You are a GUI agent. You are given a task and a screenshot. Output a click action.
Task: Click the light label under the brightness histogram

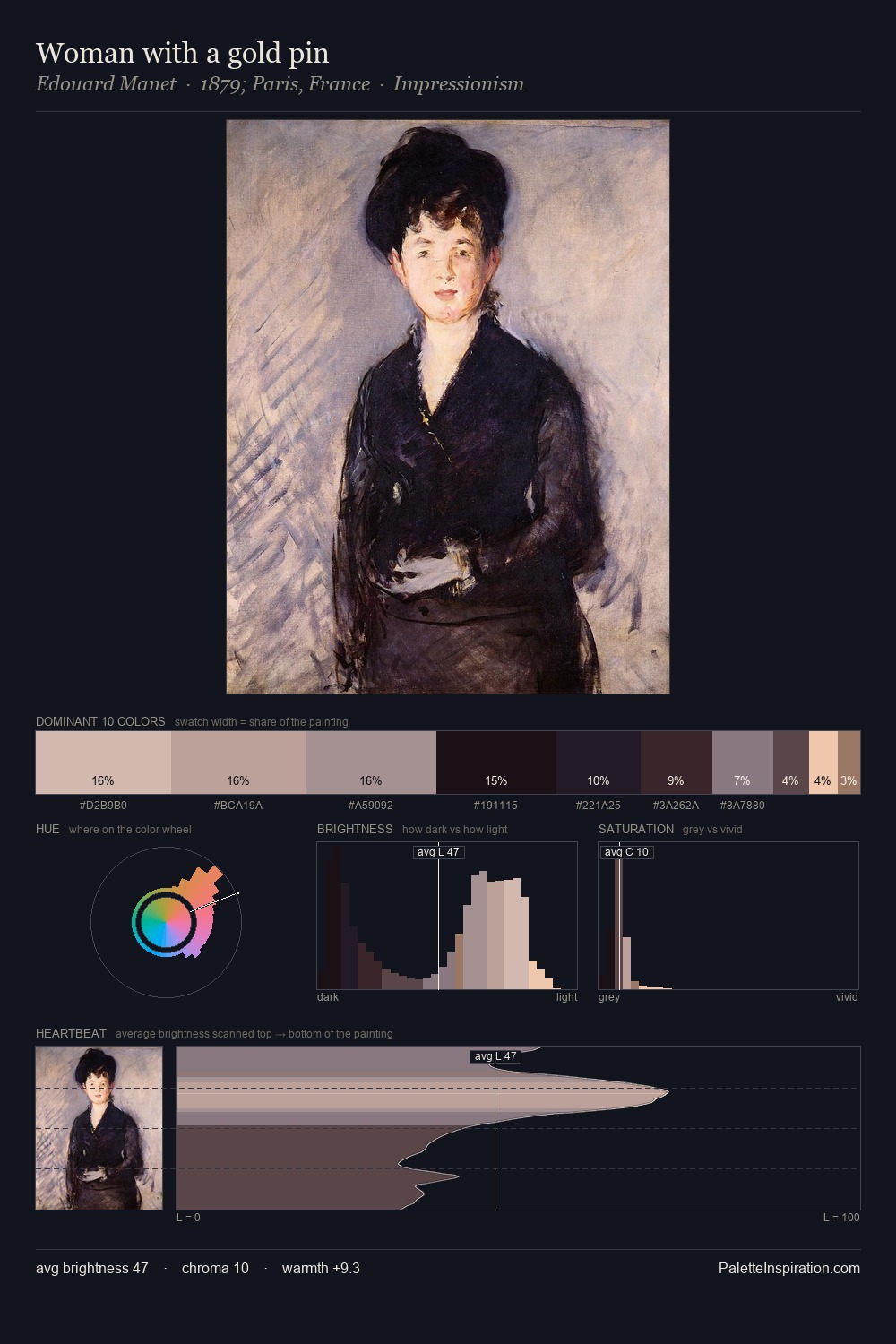[x=566, y=997]
